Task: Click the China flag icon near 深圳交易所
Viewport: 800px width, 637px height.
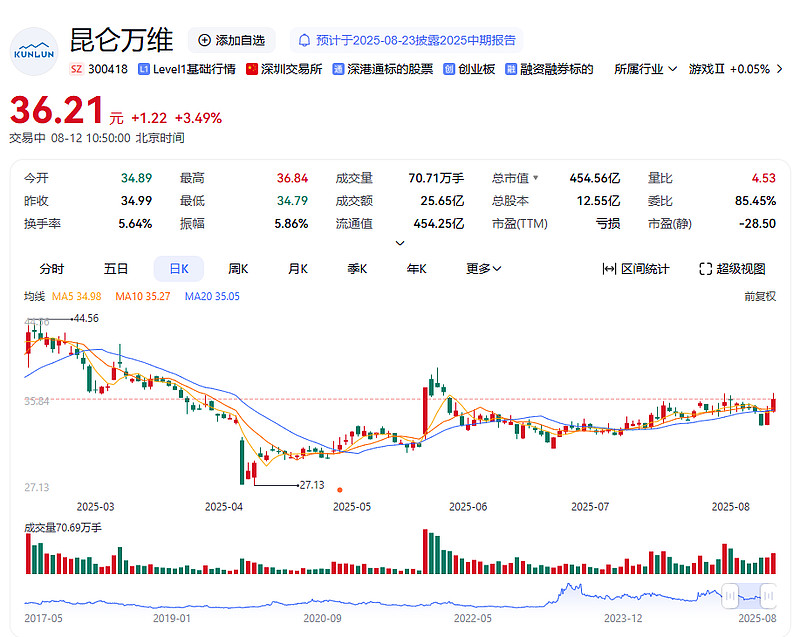Action: pyautogui.click(x=252, y=69)
